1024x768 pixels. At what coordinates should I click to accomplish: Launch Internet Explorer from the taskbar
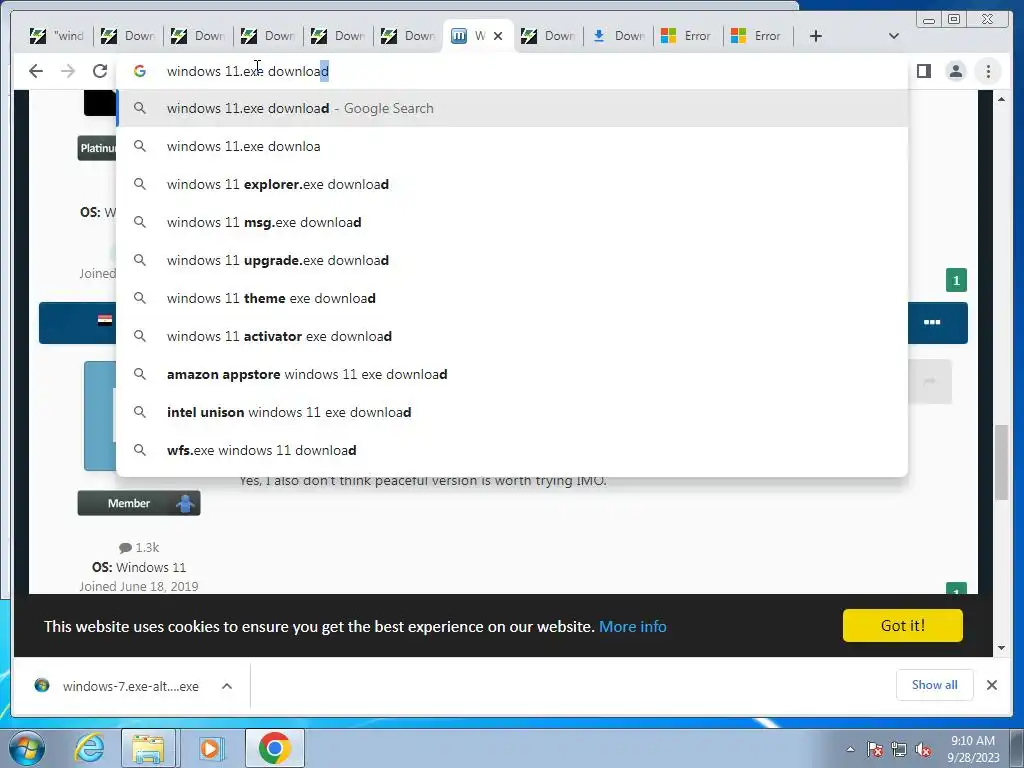point(89,748)
